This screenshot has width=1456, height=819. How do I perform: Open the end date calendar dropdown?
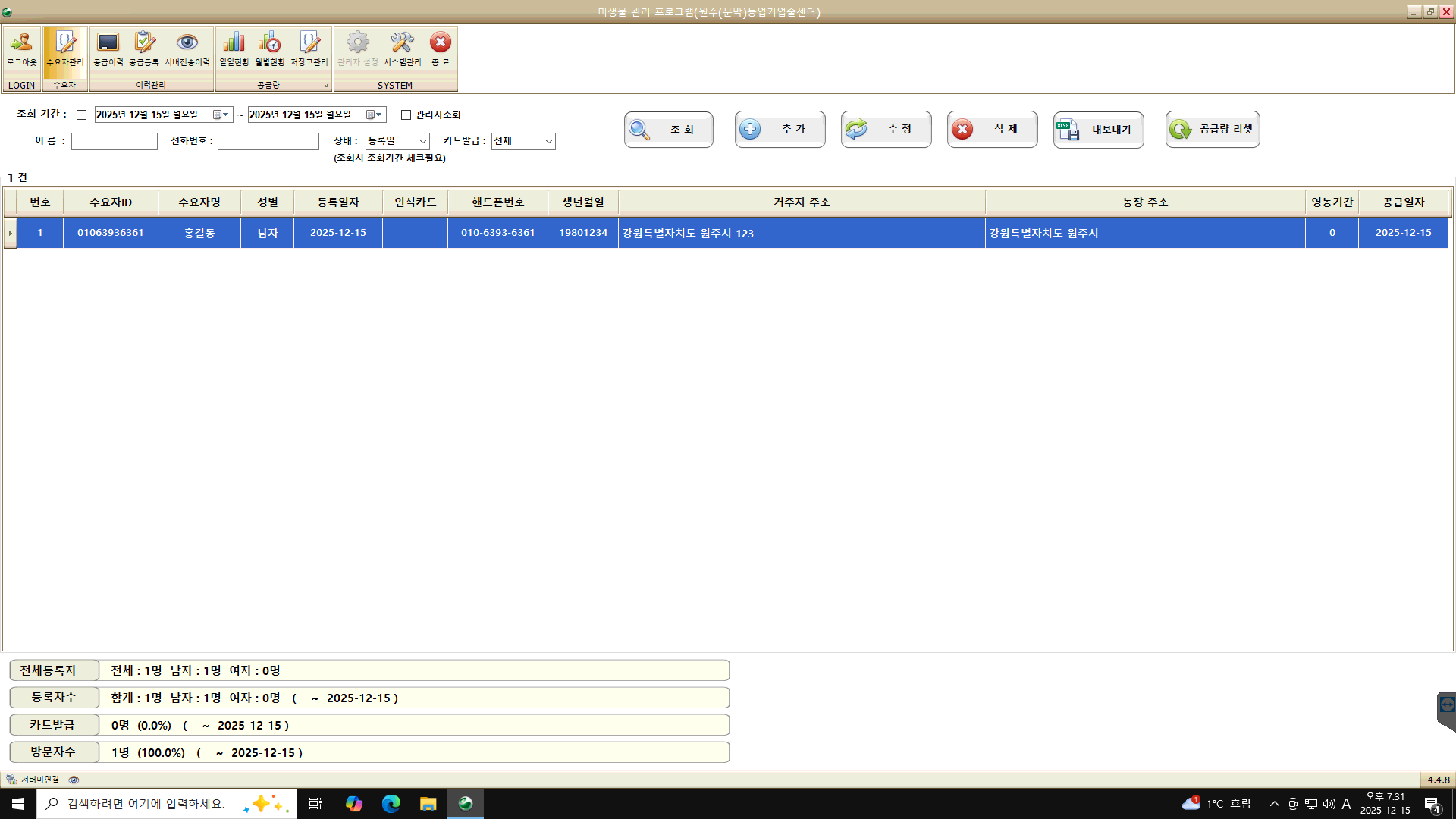pos(378,115)
